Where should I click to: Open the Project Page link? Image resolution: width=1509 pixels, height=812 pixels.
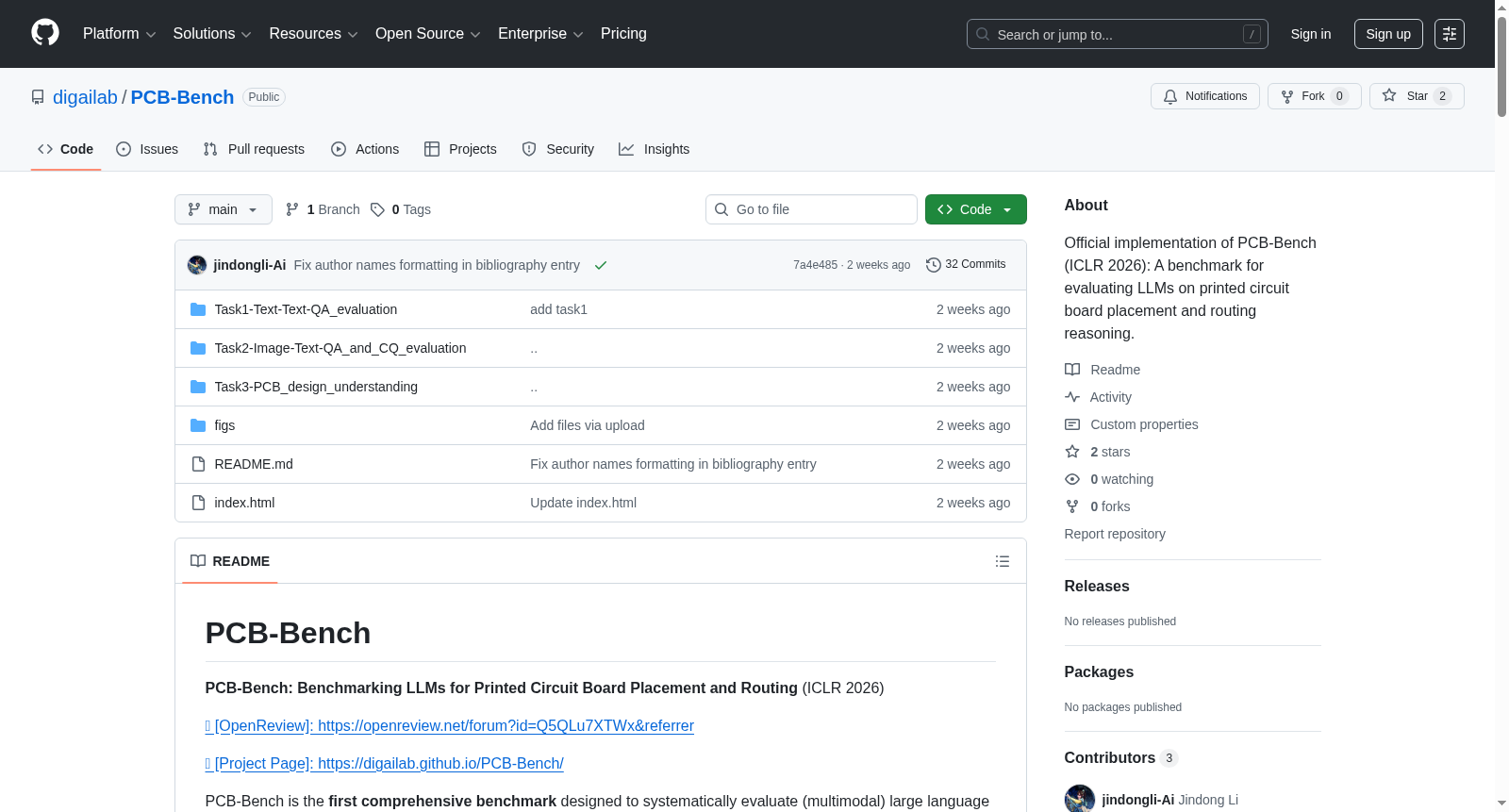[x=385, y=763]
